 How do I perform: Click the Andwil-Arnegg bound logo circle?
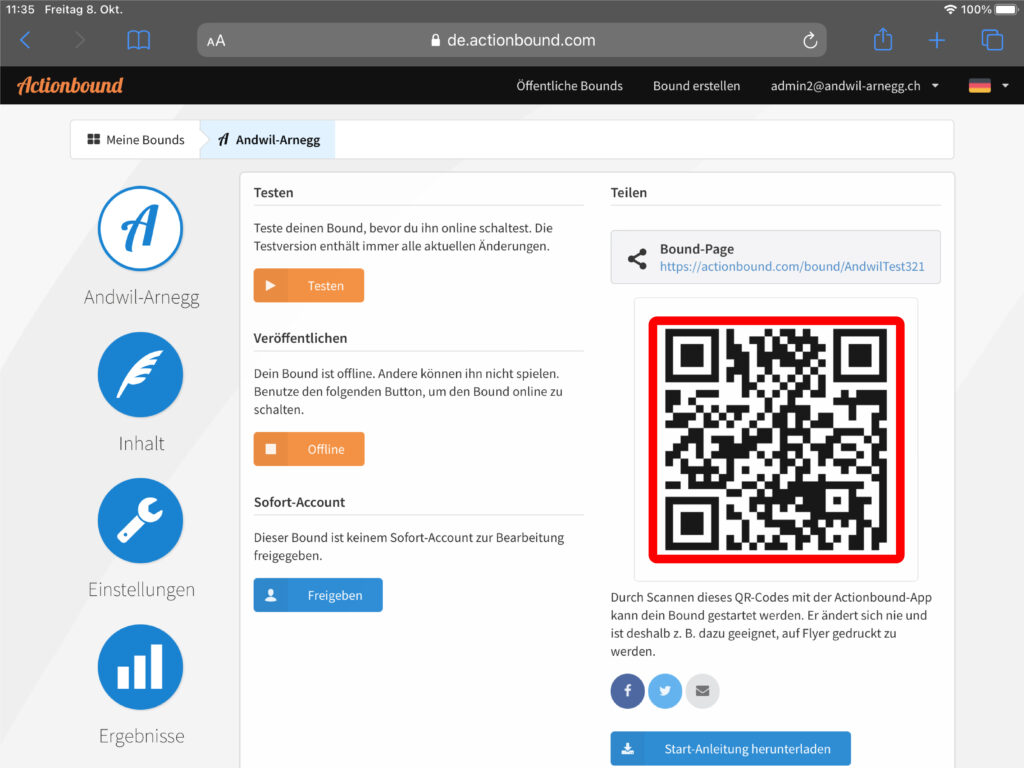click(140, 229)
